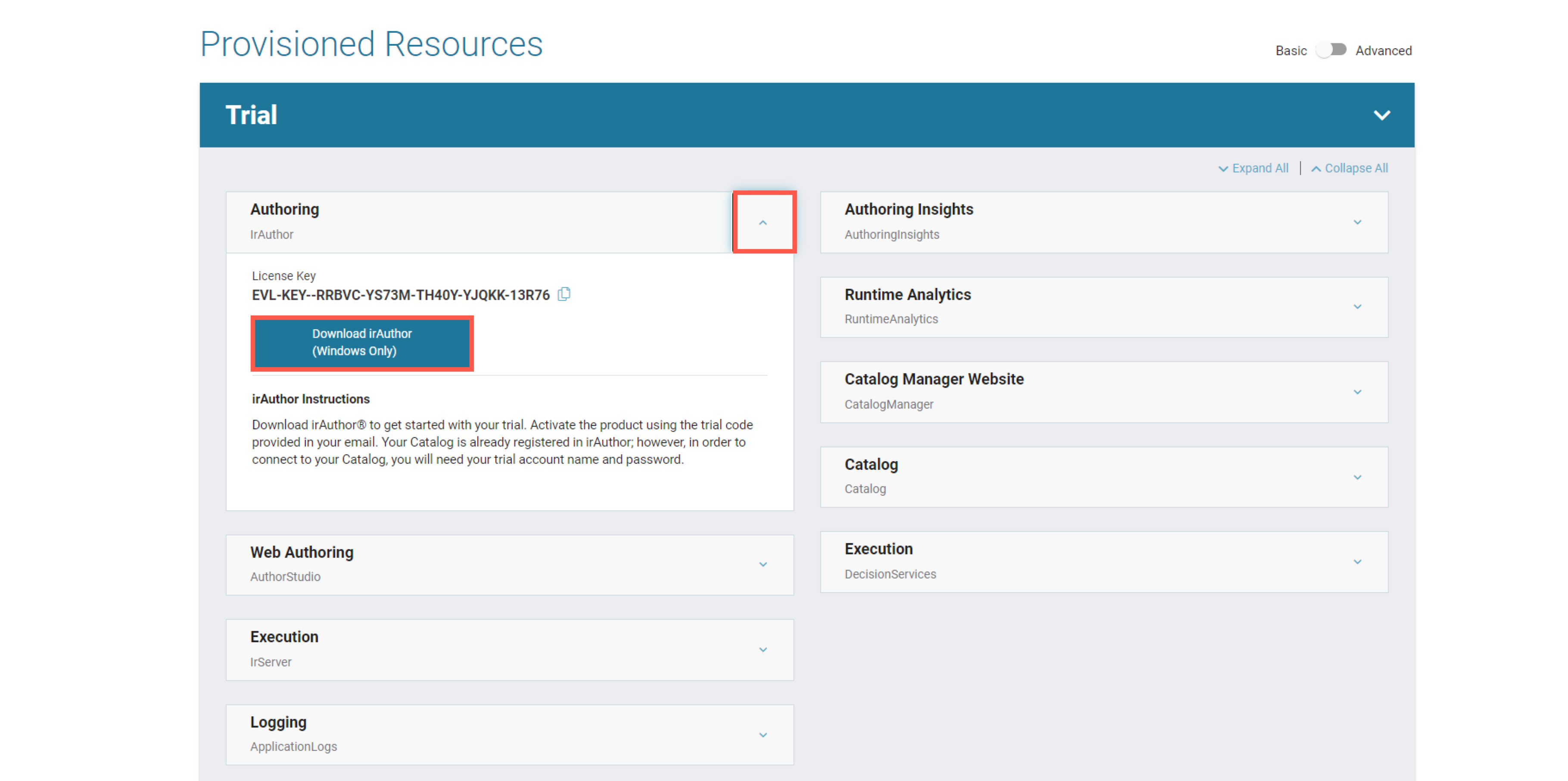The width and height of the screenshot is (1568, 781).
Task: Expand the Catalog panel chevron
Action: coord(1357,478)
